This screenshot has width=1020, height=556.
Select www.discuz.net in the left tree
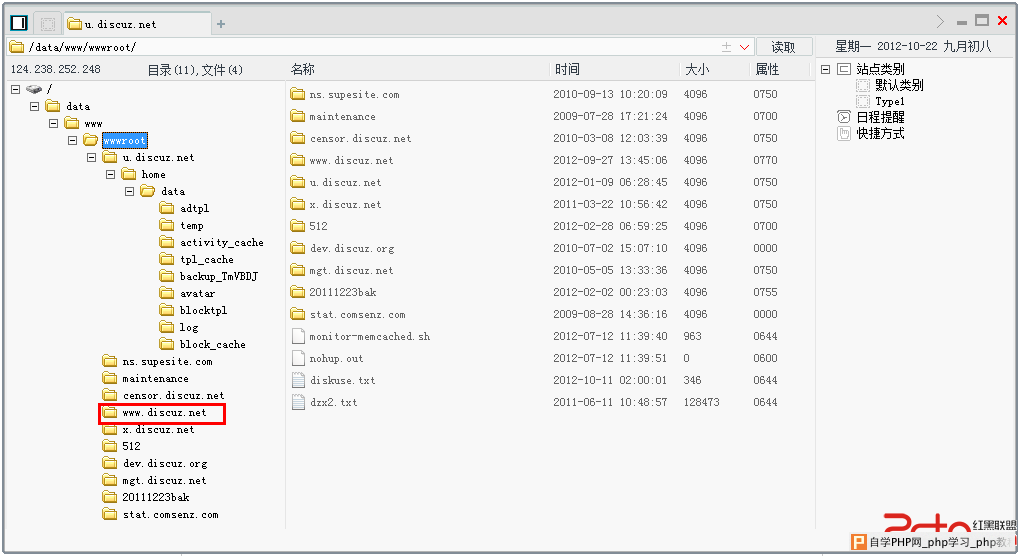(164, 412)
